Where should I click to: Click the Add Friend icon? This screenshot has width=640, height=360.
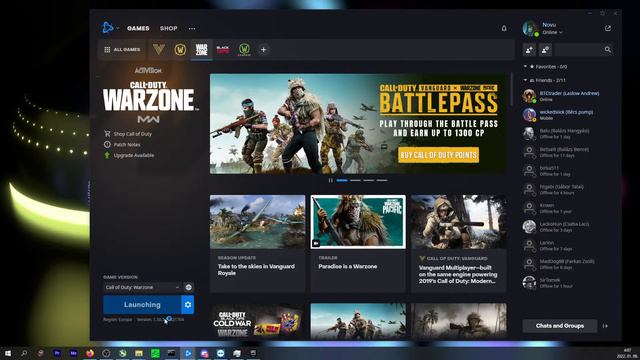tap(529, 49)
